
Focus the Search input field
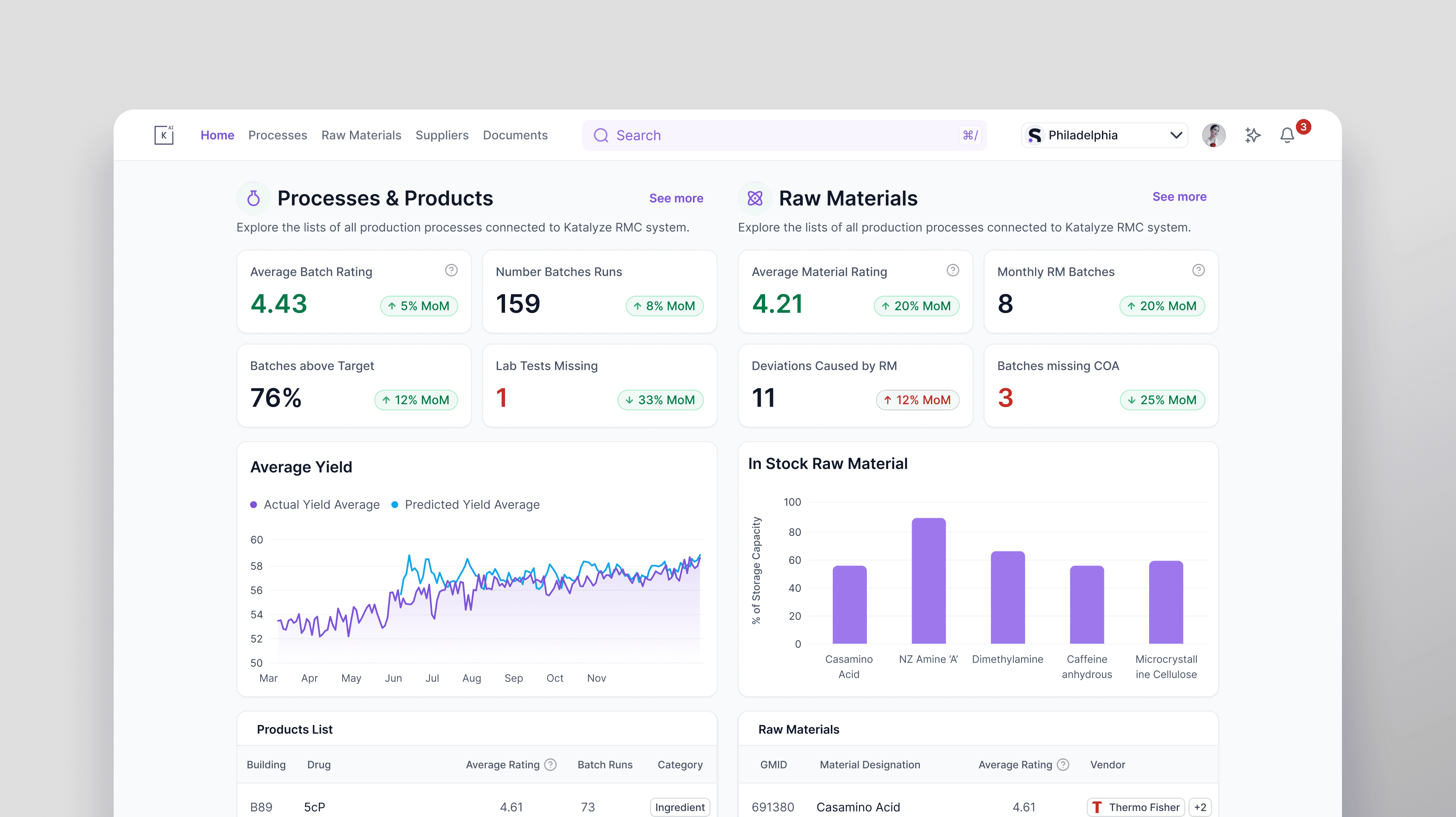tap(784, 135)
